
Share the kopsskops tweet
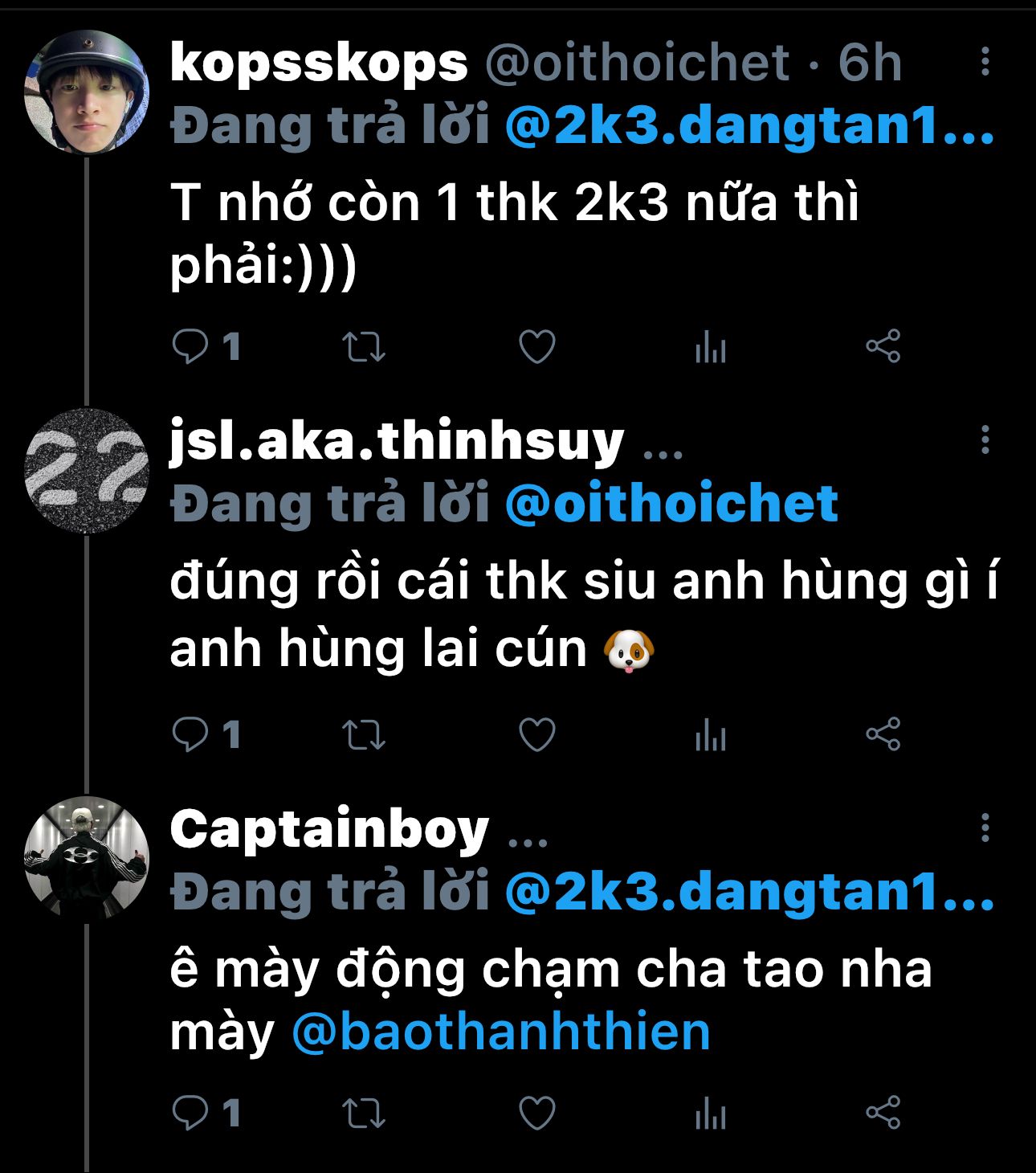tap(883, 347)
